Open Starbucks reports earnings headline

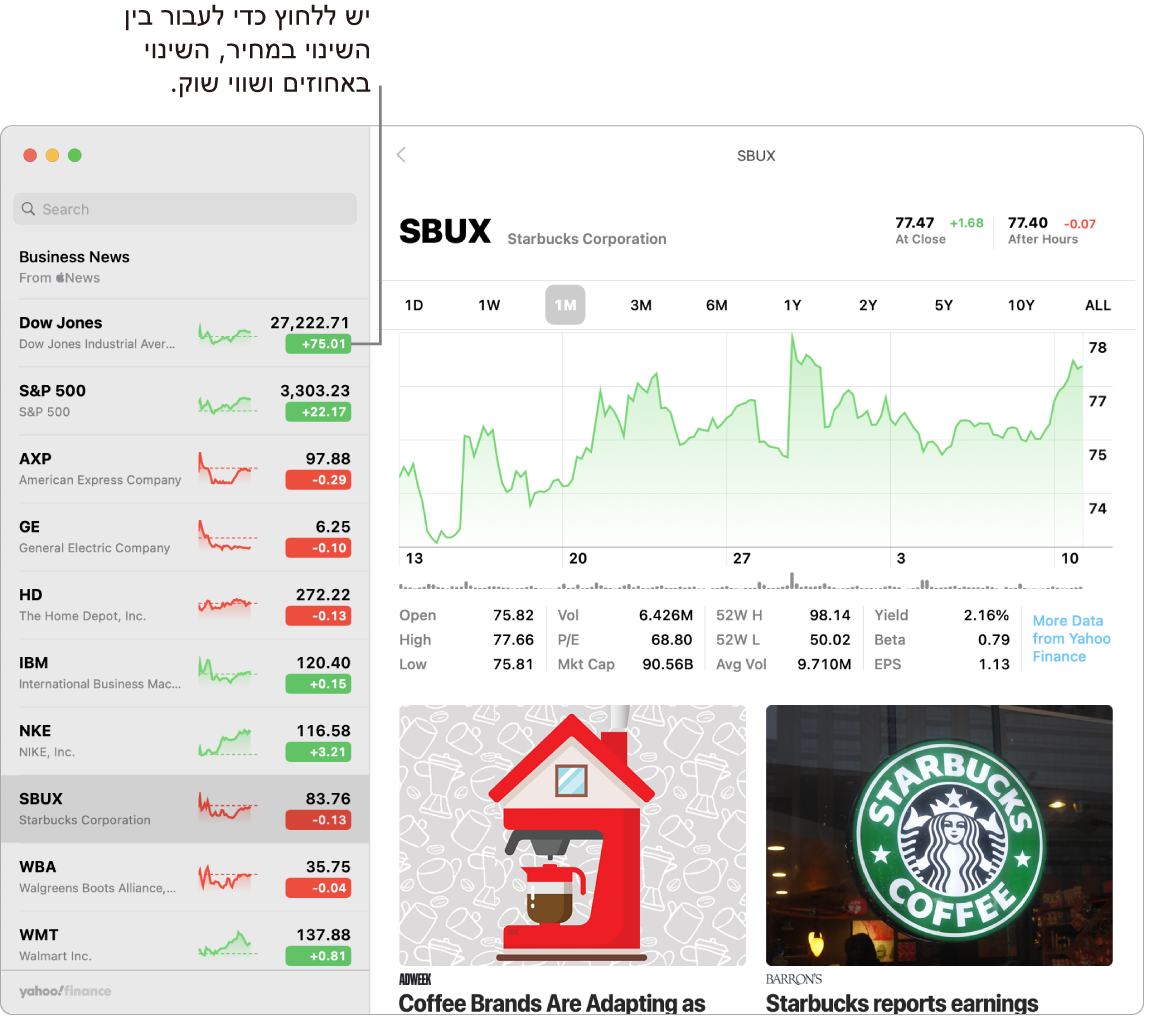click(x=902, y=1002)
